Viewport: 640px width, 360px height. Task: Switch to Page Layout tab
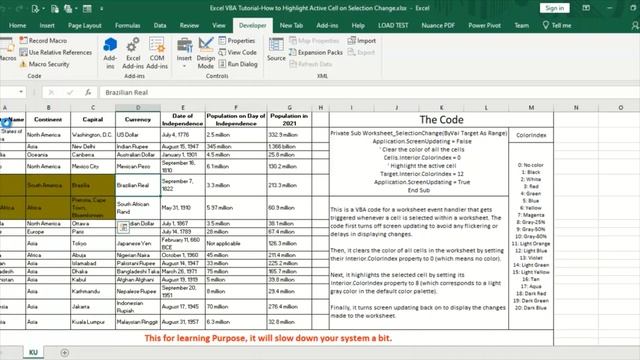click(84, 25)
